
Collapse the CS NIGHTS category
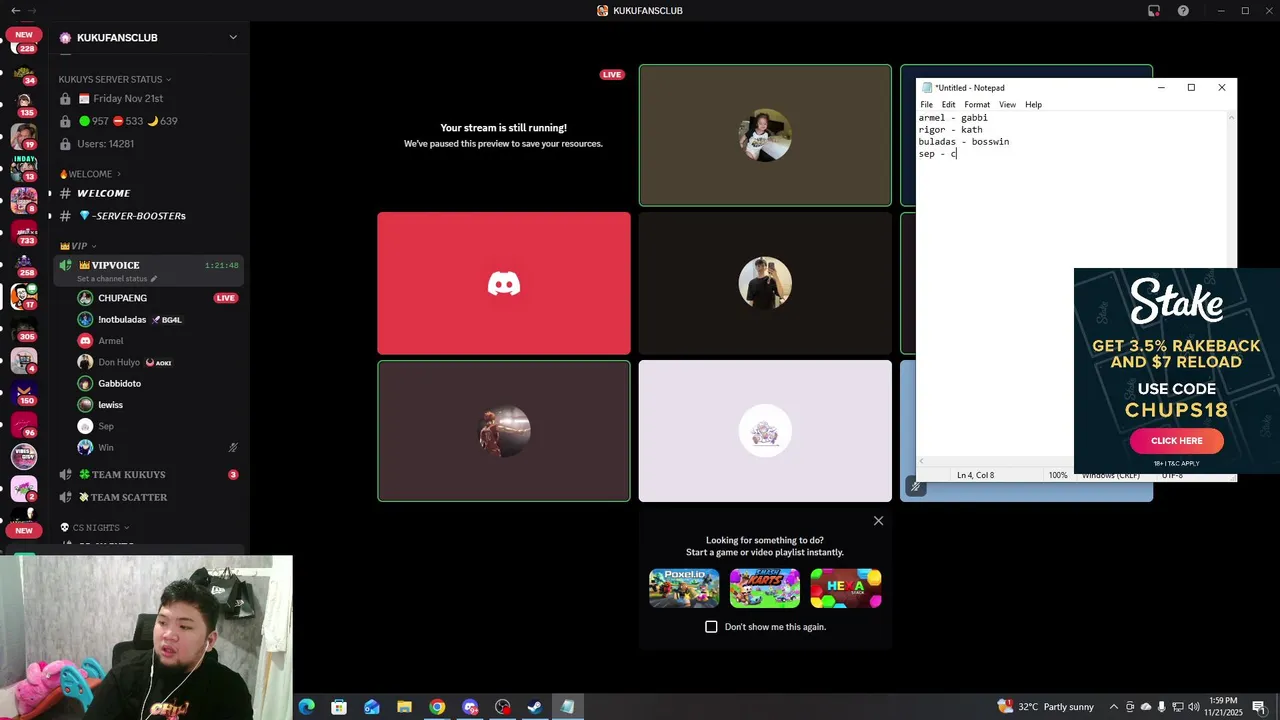coord(94,528)
